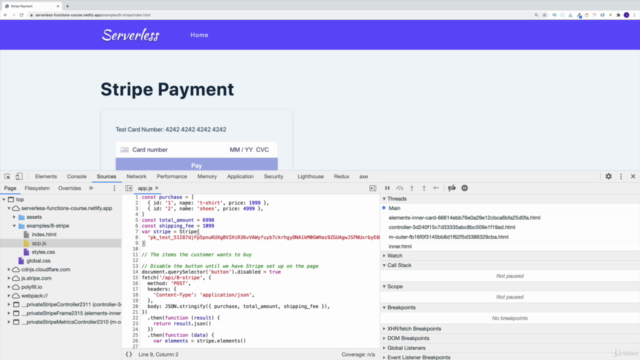640x360 pixels.
Task: Click the Pay button
Action: (197, 164)
